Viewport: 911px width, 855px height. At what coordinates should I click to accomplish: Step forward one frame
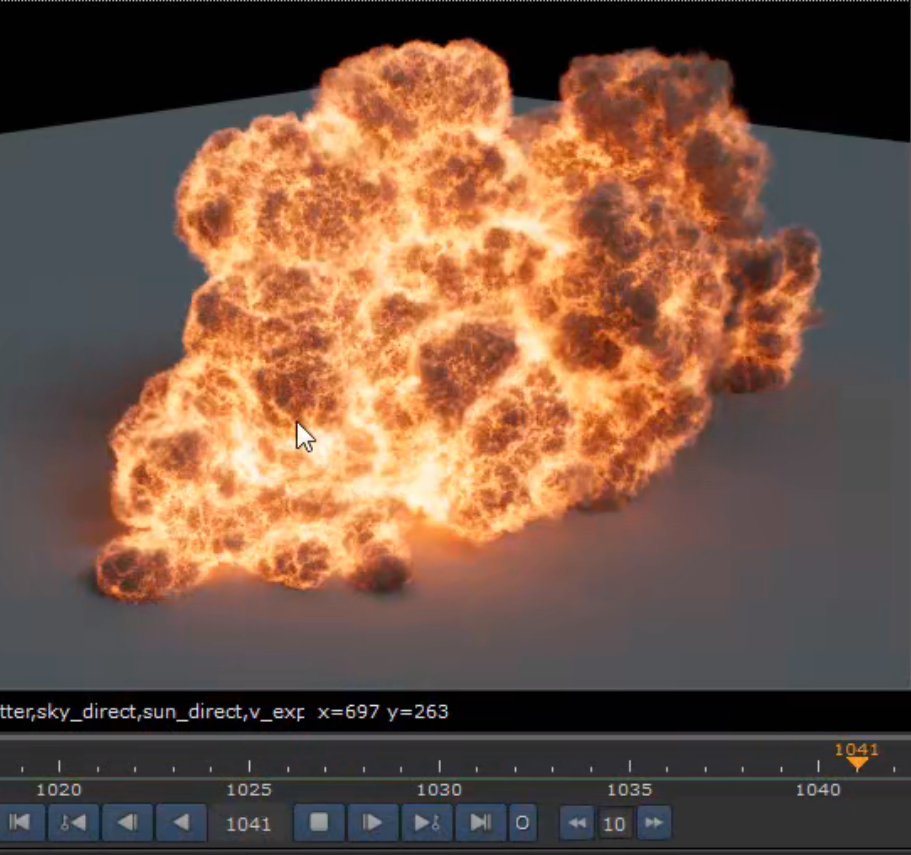pyautogui.click(x=372, y=822)
